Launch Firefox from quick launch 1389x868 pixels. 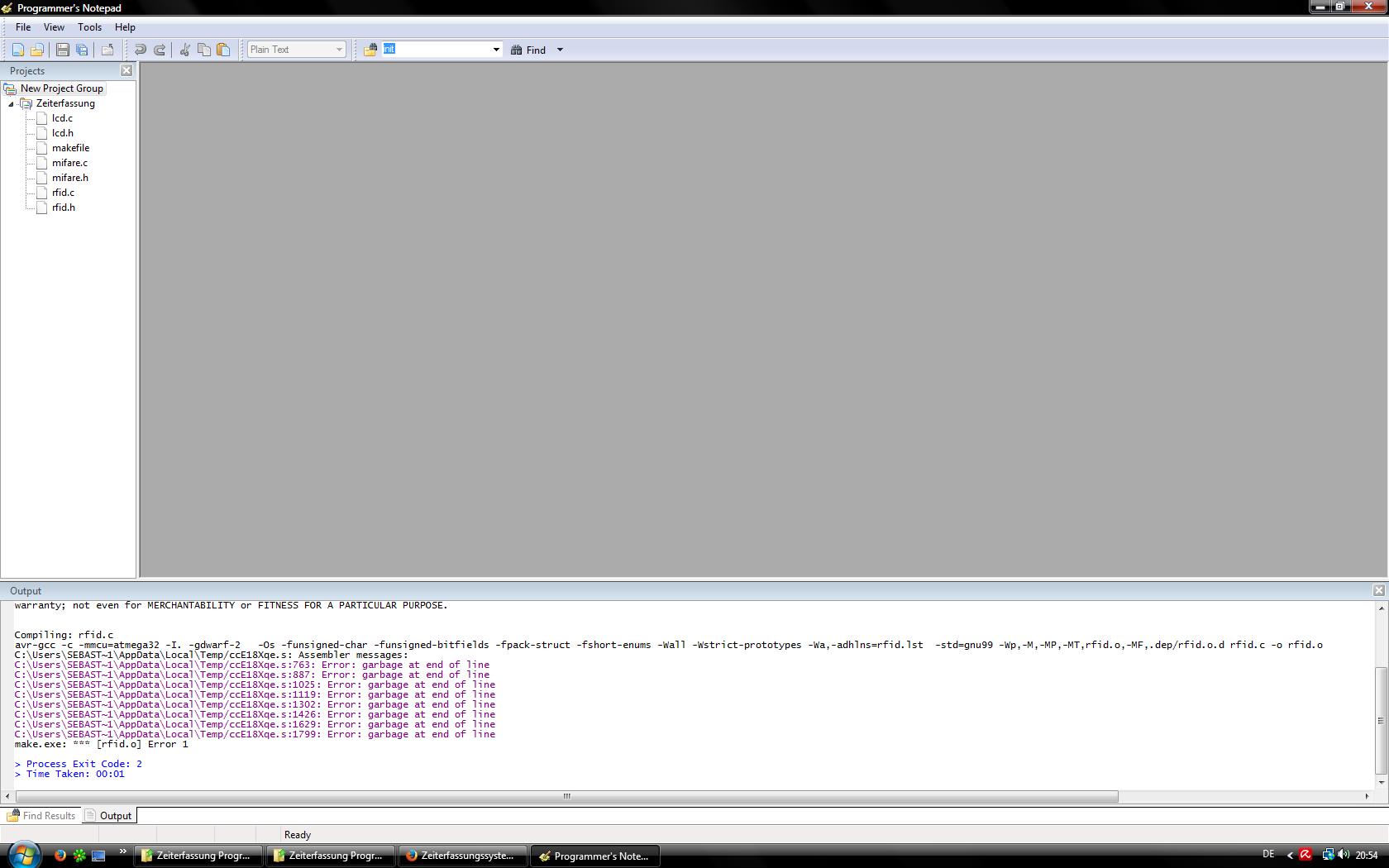pos(60,856)
